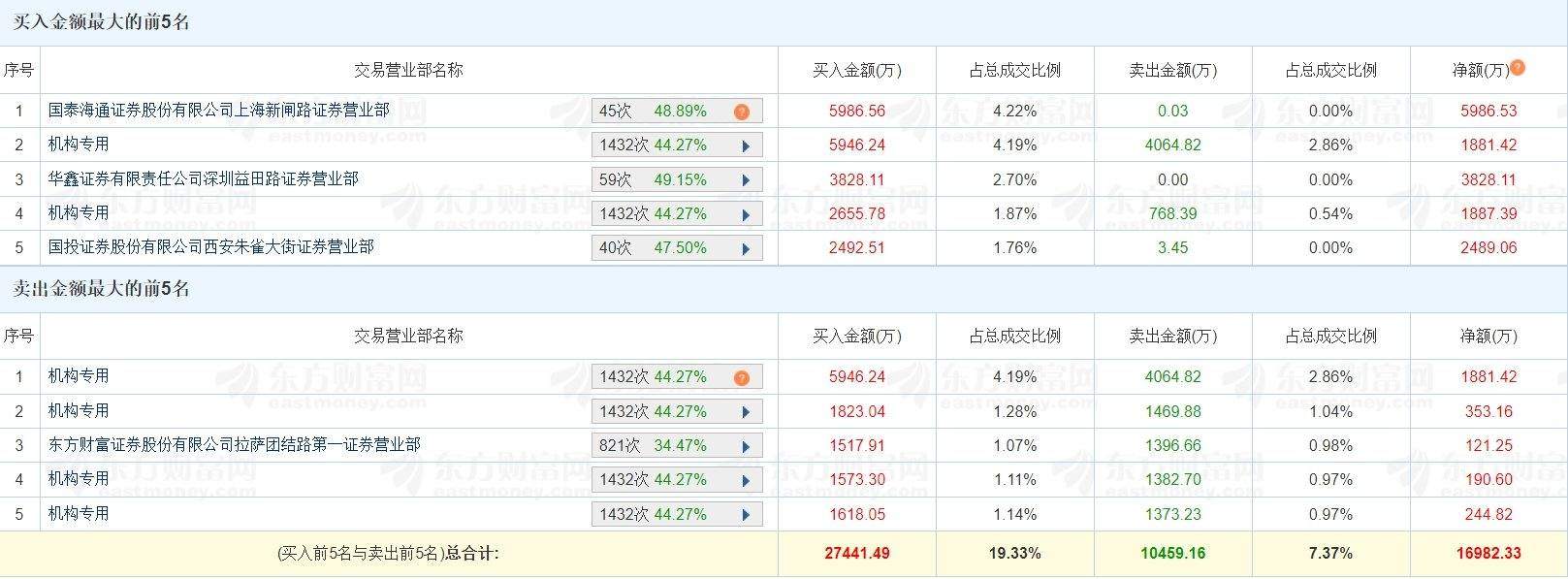Open 国投证券西安朱雀大街证券营业部 link
The image size is (1568, 579).
click(x=211, y=247)
